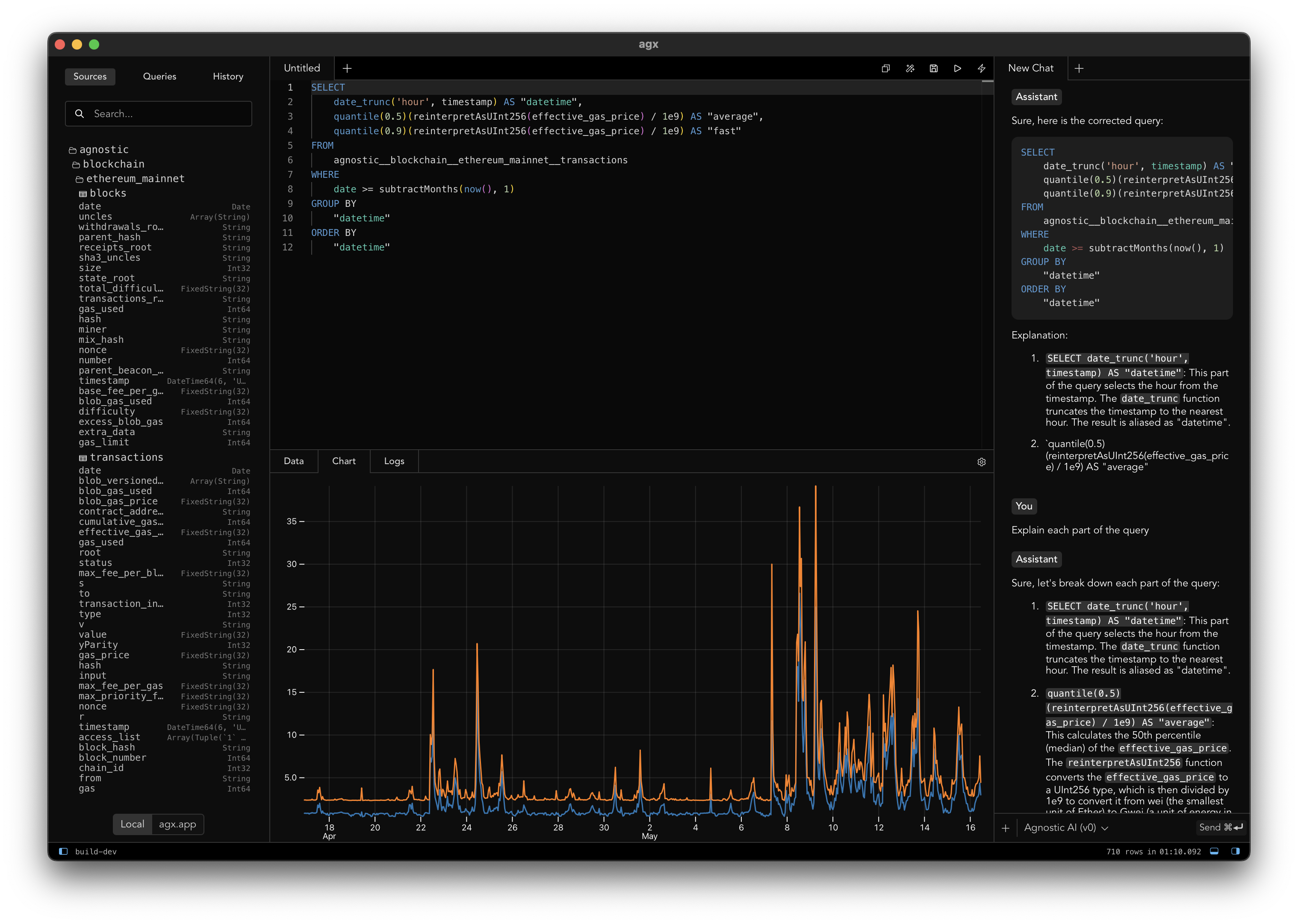1298x924 pixels.
Task: Click the plus icon beside Agnostic AI selector
Action: pyautogui.click(x=1006, y=828)
